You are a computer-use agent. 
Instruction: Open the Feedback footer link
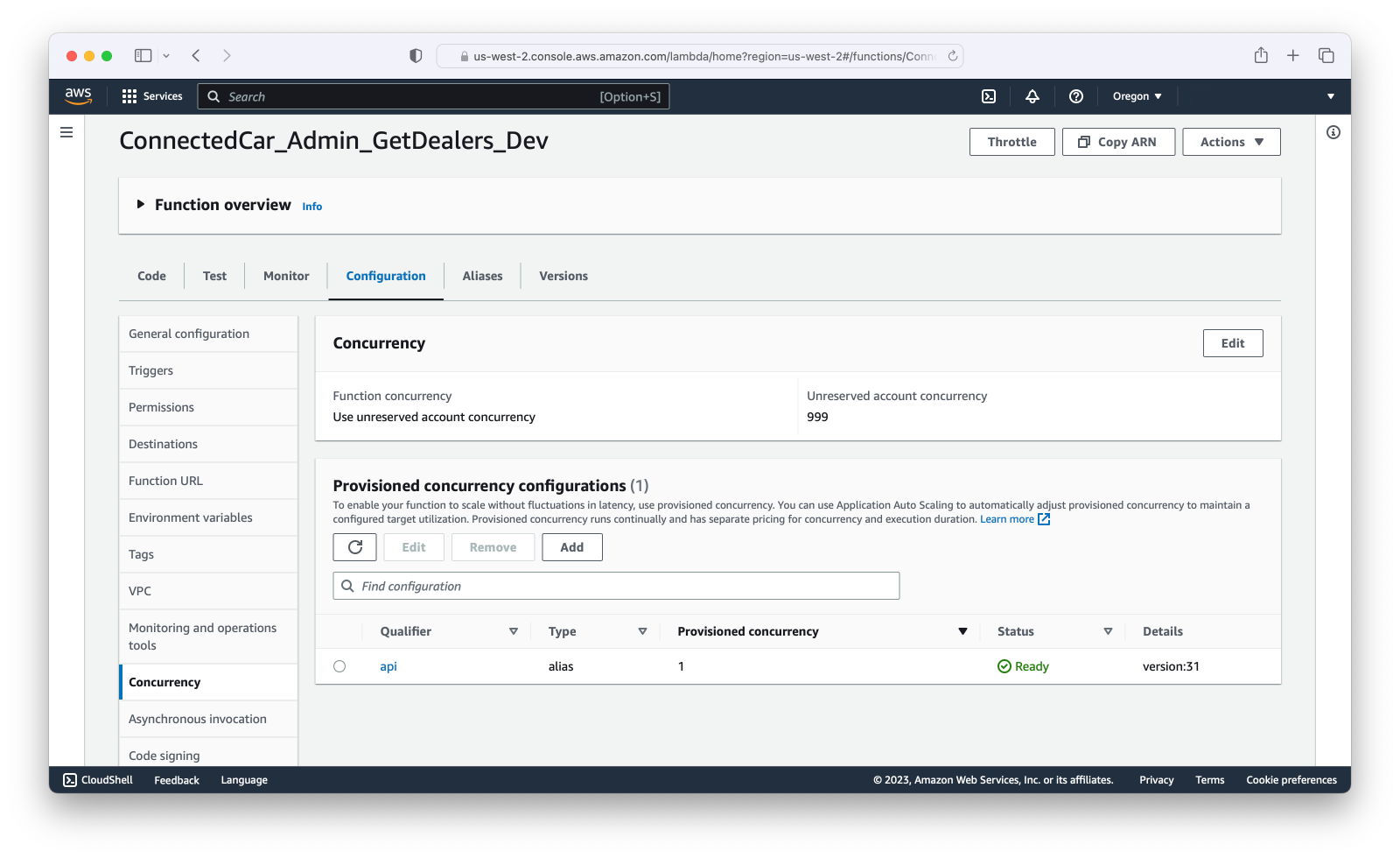pyautogui.click(x=177, y=780)
